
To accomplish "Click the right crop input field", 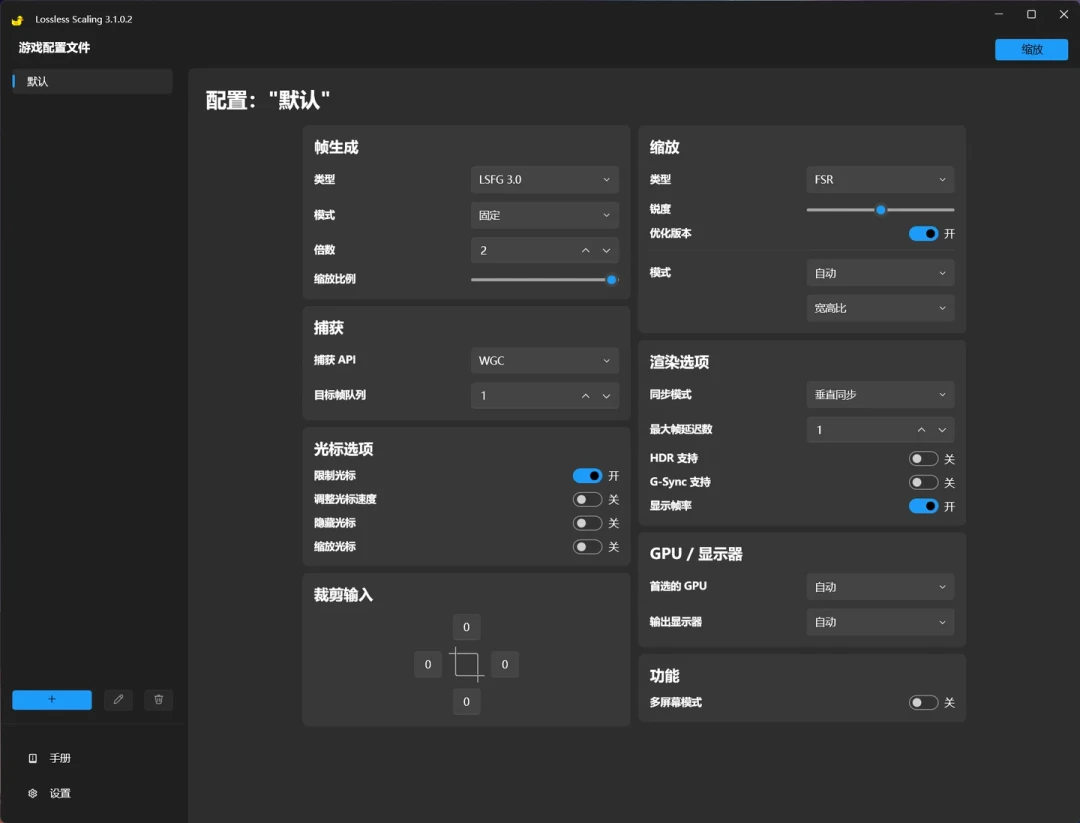I will click(505, 665).
